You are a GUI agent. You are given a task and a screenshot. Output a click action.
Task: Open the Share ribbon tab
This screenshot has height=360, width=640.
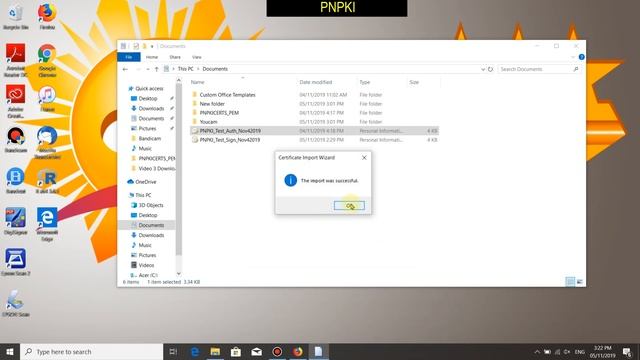(175, 57)
